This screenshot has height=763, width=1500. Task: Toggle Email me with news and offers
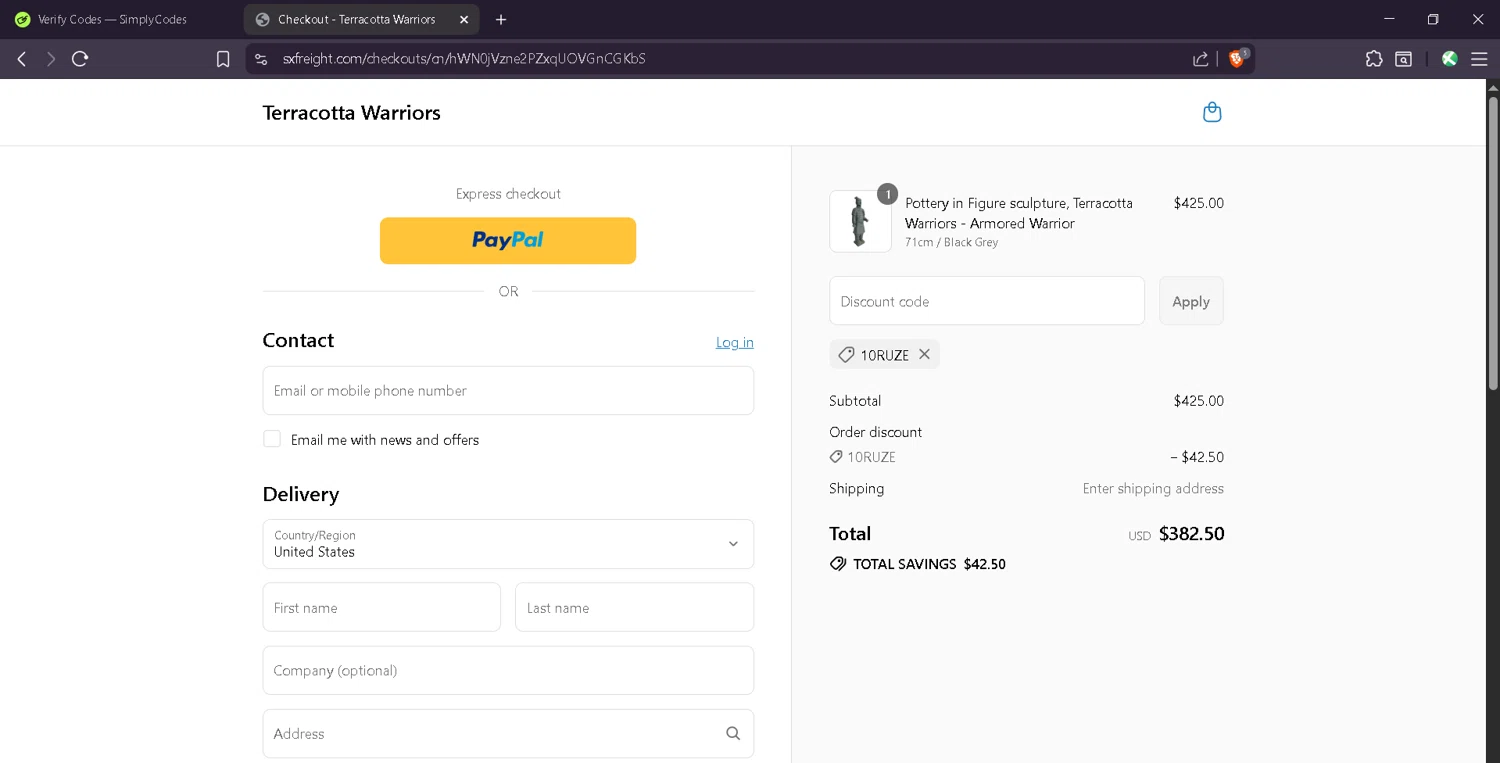272,439
